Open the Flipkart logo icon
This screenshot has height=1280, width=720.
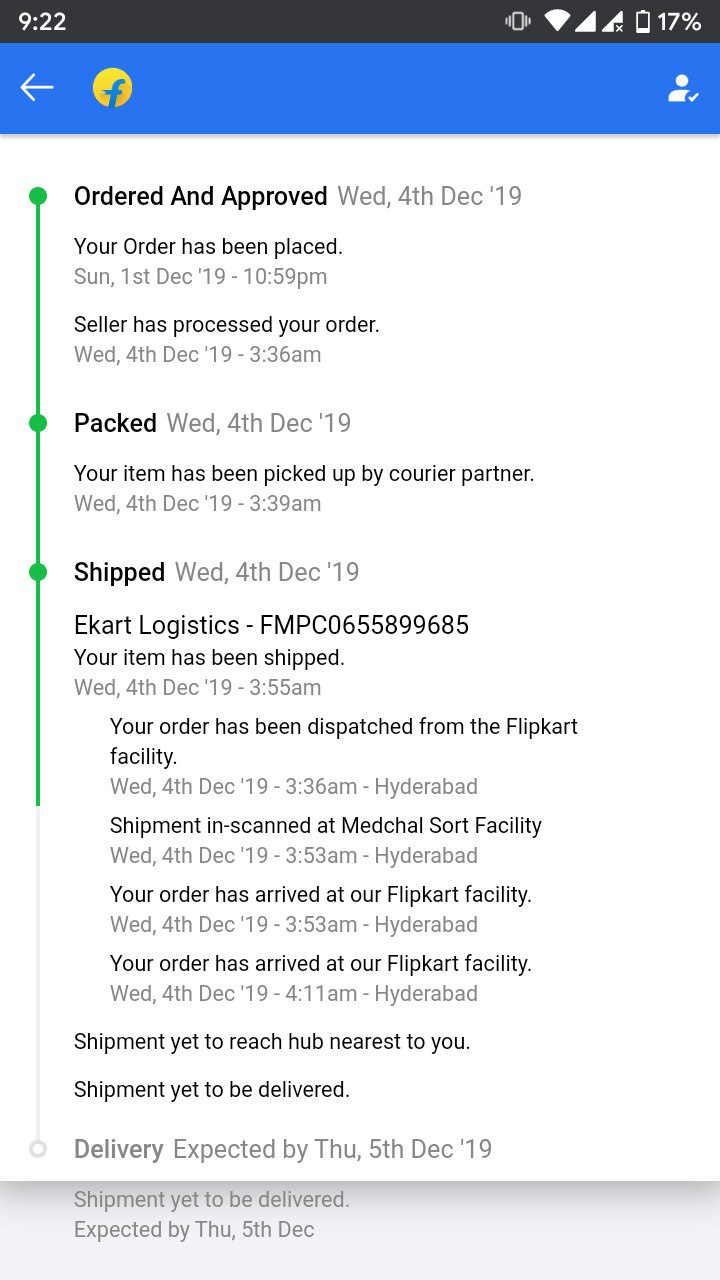(x=113, y=89)
